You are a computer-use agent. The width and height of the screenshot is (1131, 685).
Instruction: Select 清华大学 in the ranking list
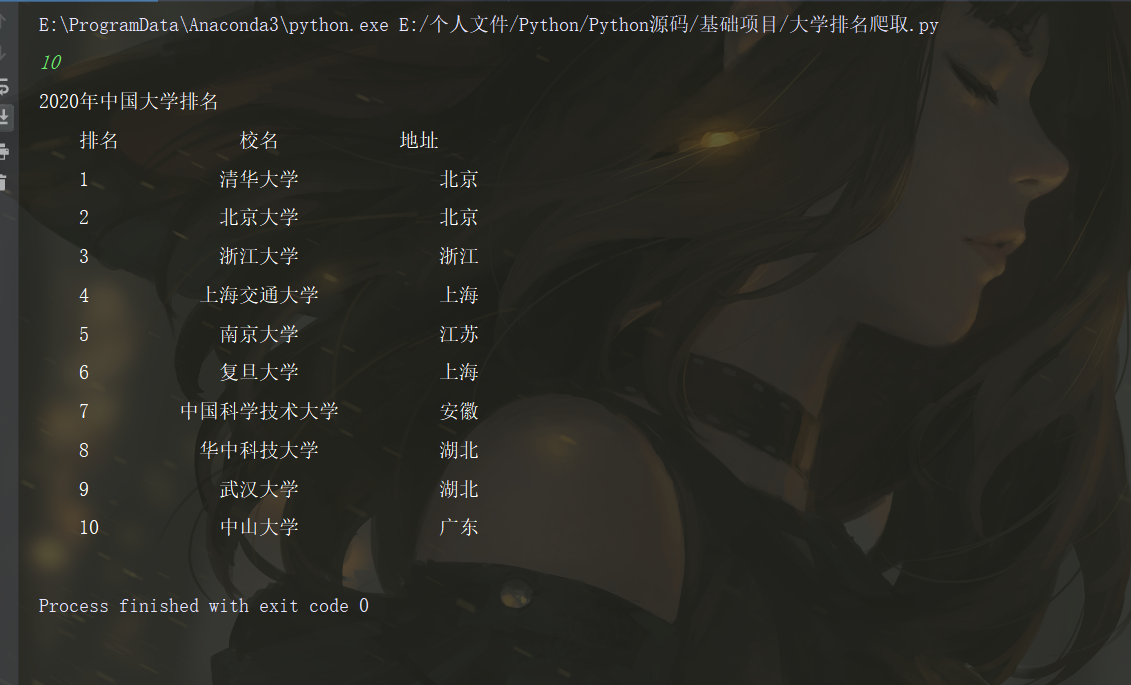point(259,179)
